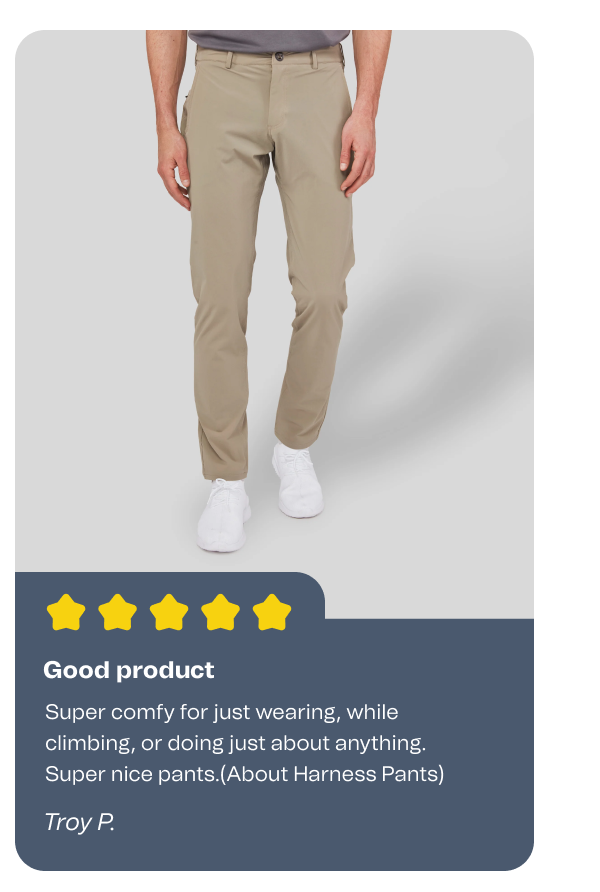Click the fourth yellow rating star
The width and height of the screenshot is (600, 892).
point(221,612)
